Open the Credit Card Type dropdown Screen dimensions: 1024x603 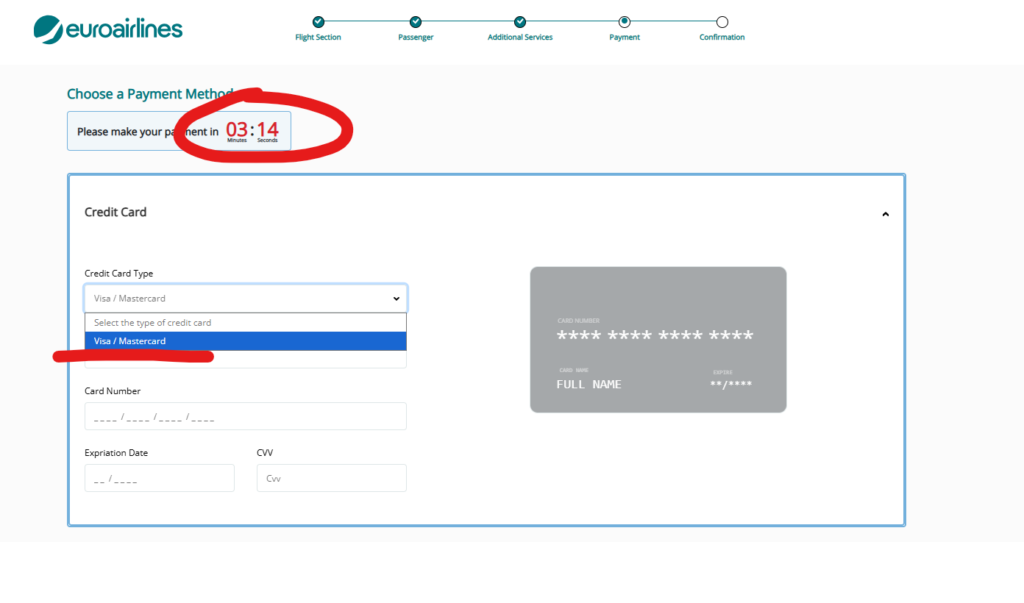click(245, 298)
